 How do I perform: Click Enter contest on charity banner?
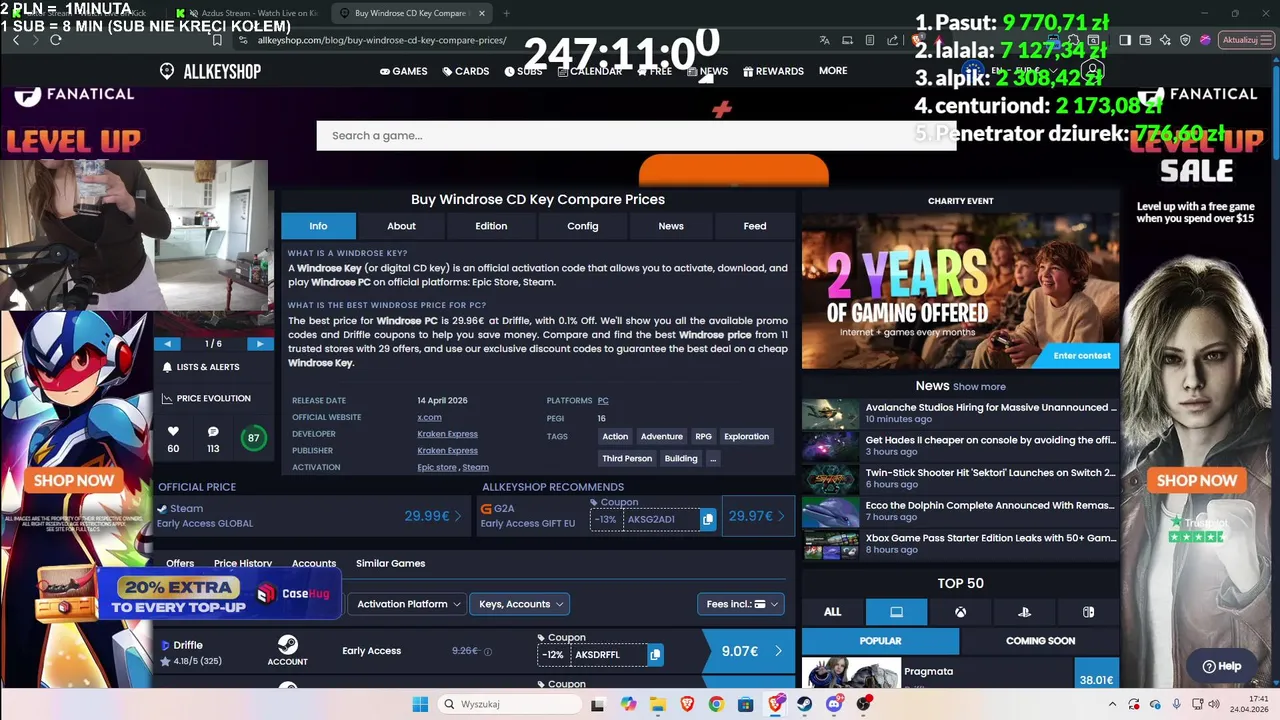click(x=1082, y=356)
